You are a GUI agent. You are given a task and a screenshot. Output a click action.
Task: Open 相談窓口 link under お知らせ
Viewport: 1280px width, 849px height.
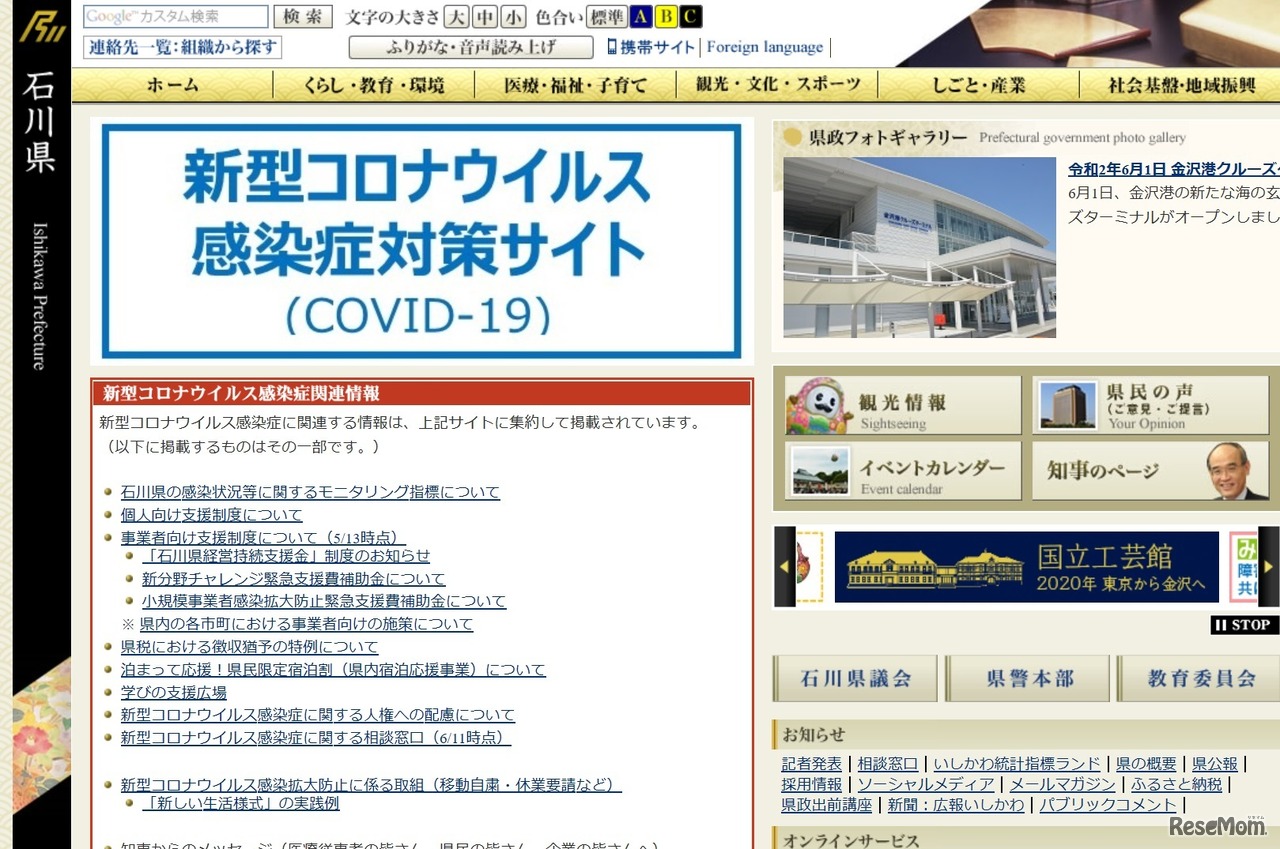pyautogui.click(x=887, y=764)
